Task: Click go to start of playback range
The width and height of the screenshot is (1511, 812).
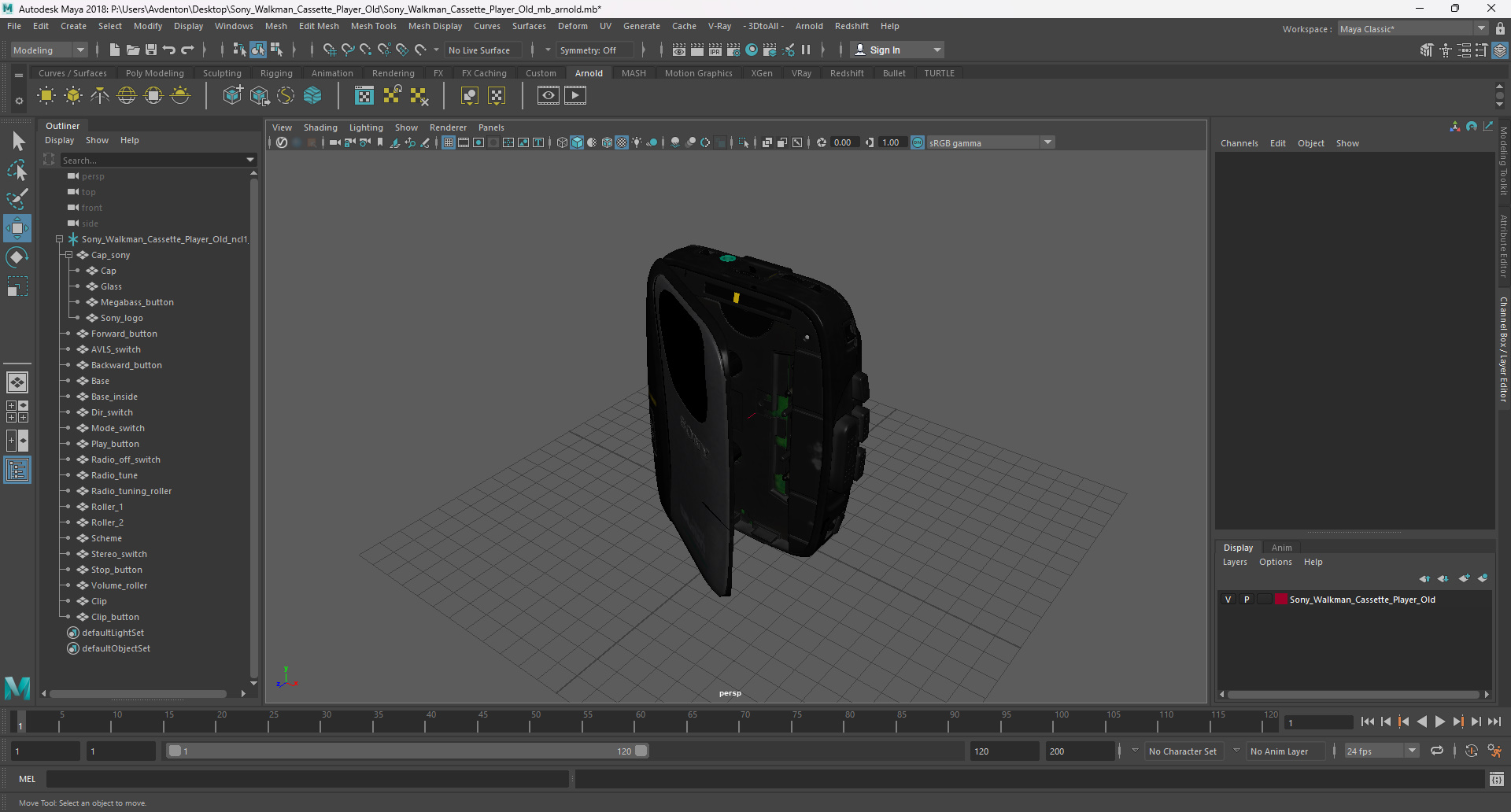Action: pyautogui.click(x=1368, y=722)
